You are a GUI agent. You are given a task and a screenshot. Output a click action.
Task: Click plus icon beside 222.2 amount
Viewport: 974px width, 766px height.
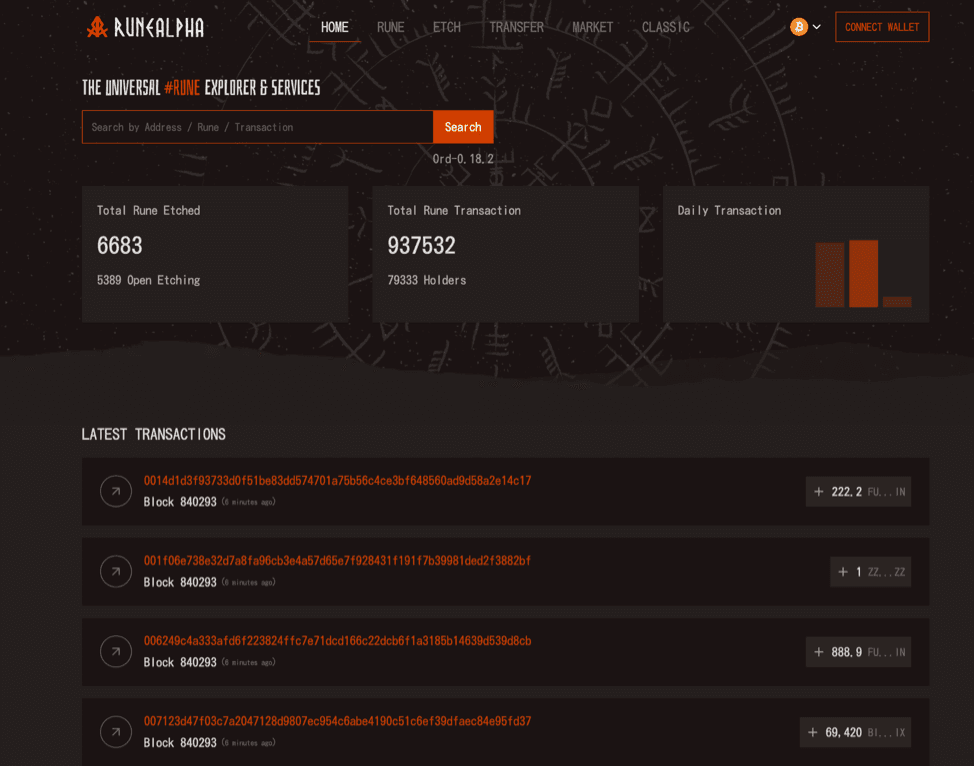(x=819, y=491)
